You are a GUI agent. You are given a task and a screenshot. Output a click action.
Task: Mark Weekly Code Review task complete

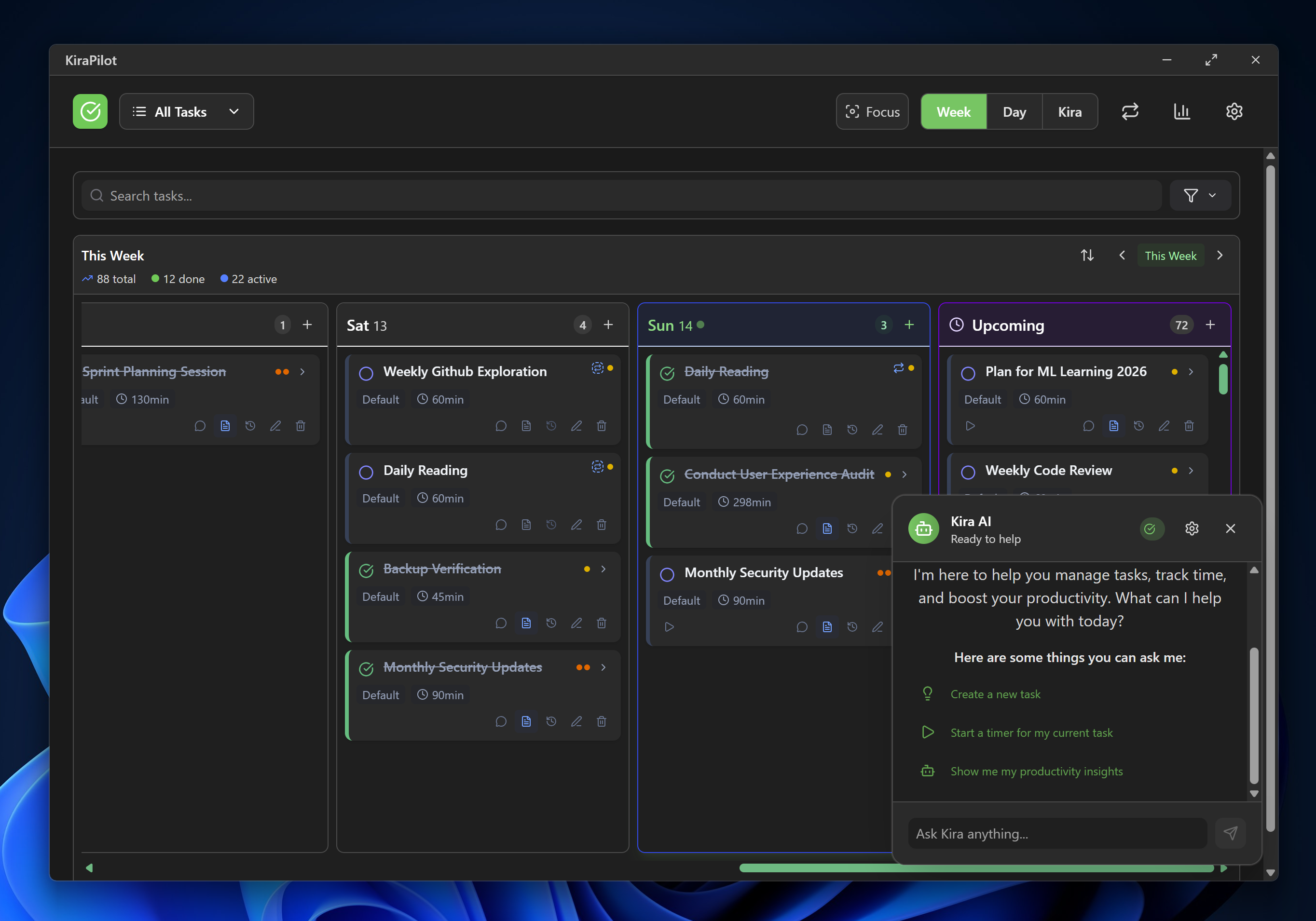968,472
